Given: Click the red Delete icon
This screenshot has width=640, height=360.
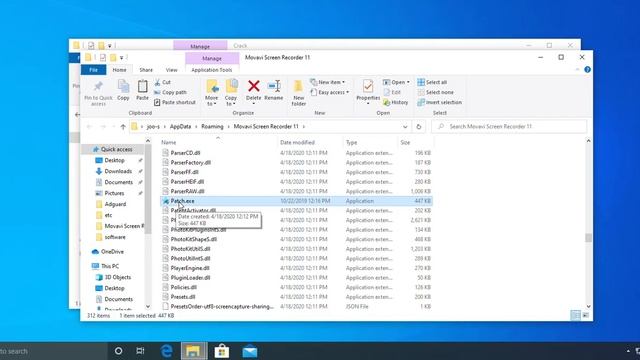Looking at the screenshot, I should pyautogui.click(x=253, y=86).
